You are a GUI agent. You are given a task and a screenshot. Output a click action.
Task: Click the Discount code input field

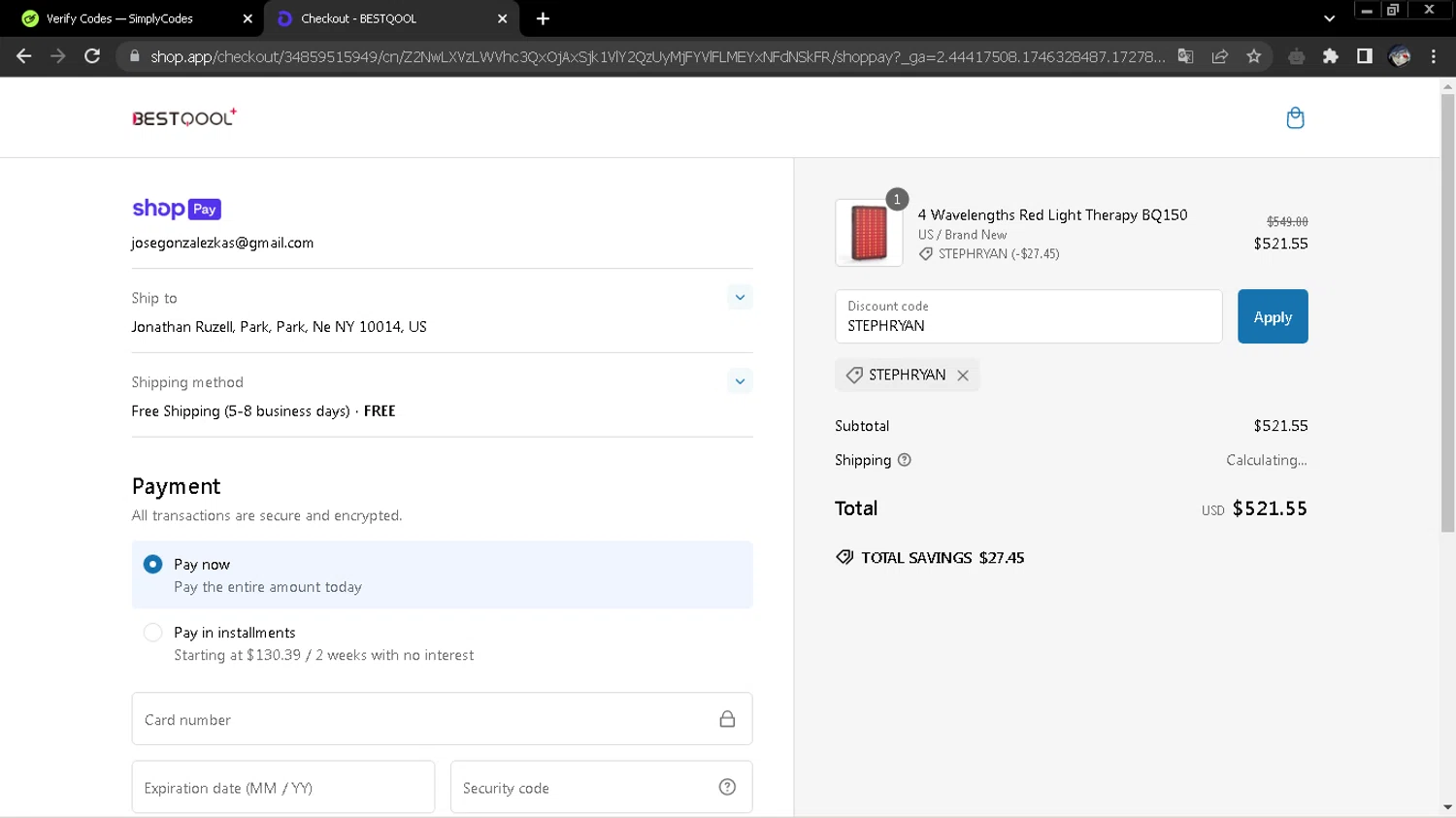pyautogui.click(x=1029, y=316)
